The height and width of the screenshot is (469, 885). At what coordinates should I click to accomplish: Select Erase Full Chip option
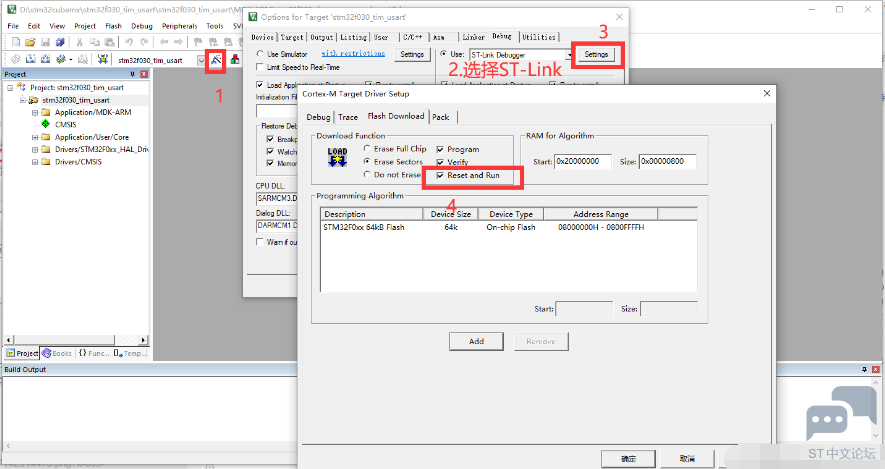click(x=367, y=148)
